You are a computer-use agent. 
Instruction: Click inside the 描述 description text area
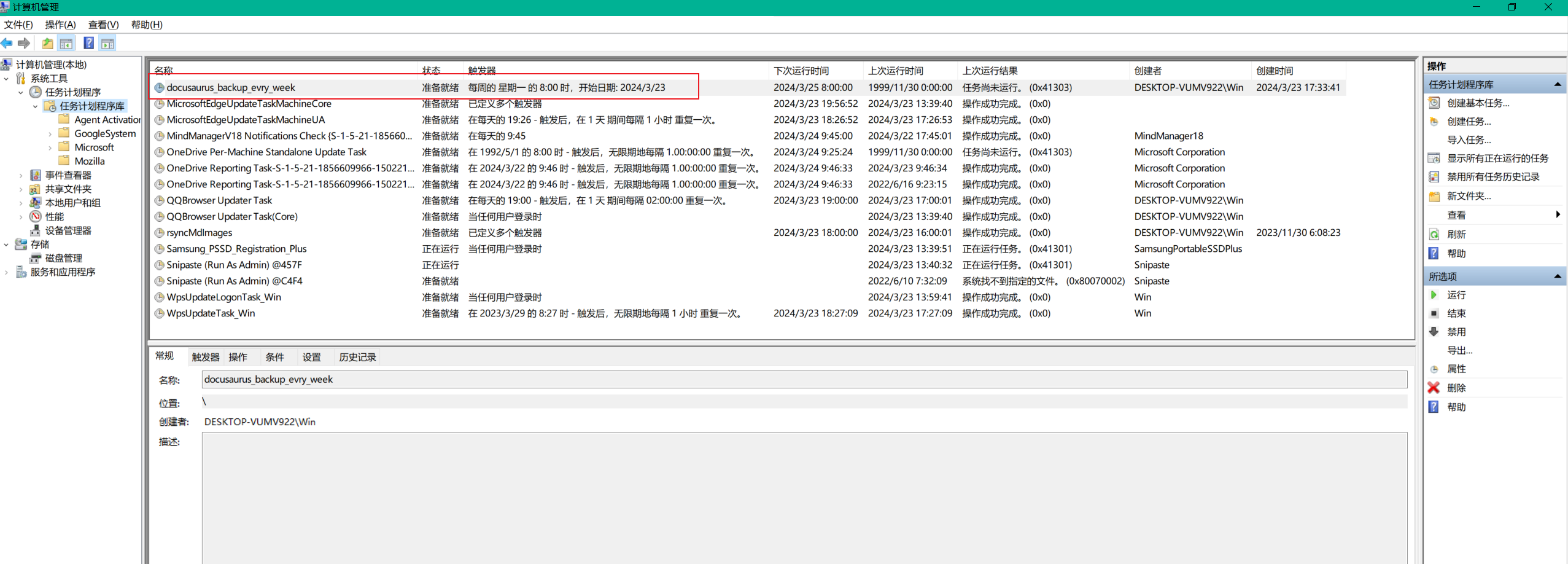(x=804, y=498)
